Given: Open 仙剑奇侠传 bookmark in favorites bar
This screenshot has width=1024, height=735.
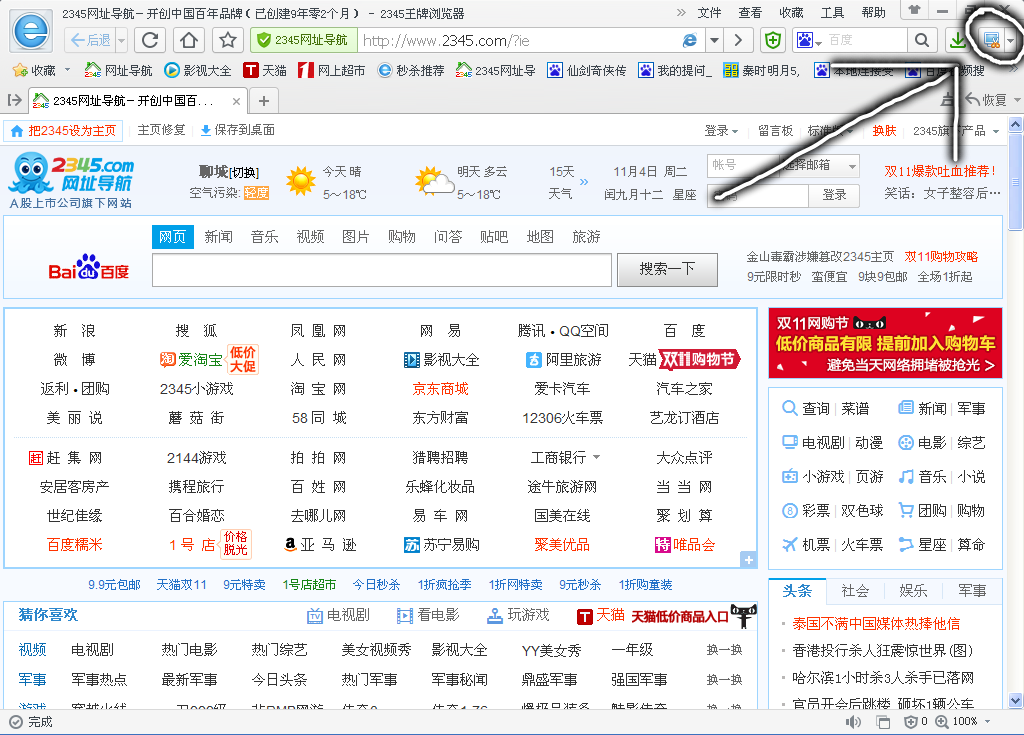Looking at the screenshot, I should [x=587, y=70].
